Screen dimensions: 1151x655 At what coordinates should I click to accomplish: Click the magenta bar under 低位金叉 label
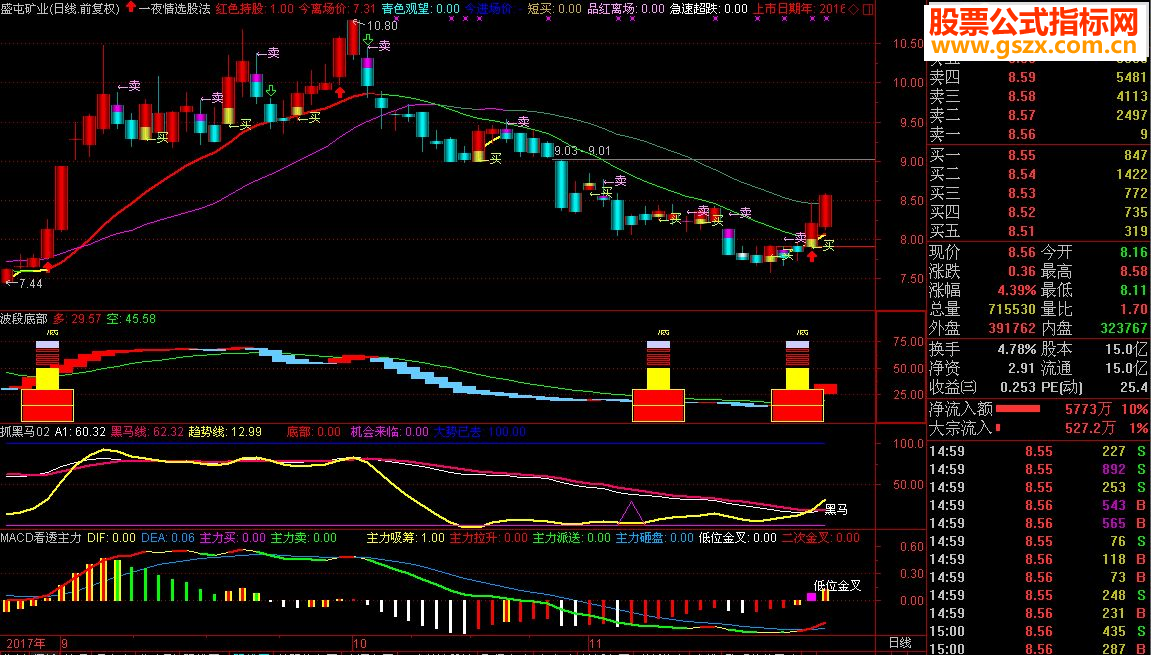click(811, 596)
